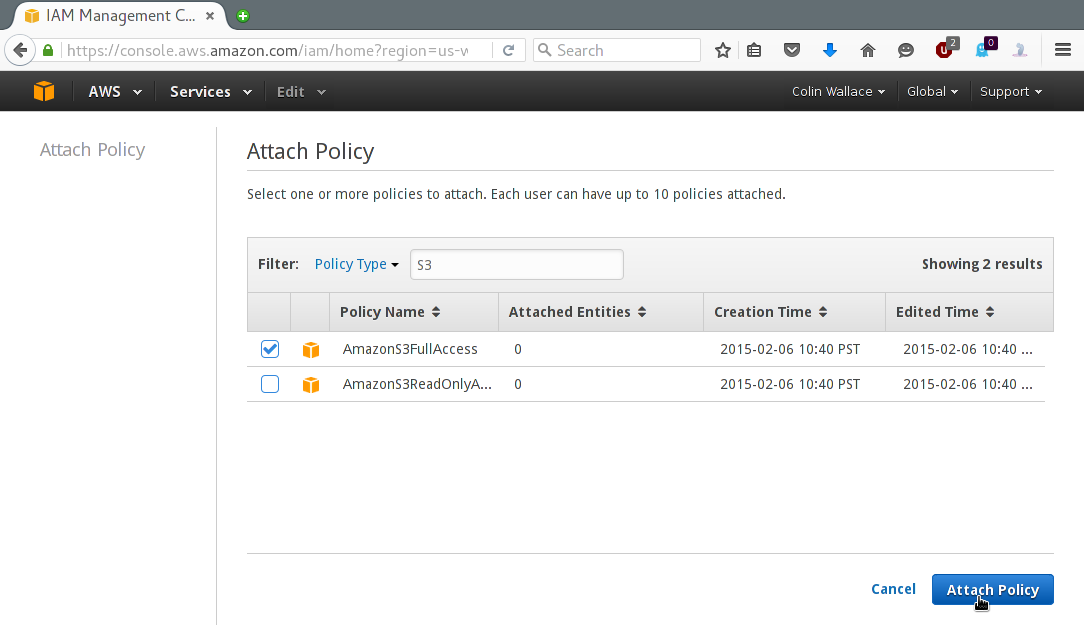Cancel attaching the policy

893,589
